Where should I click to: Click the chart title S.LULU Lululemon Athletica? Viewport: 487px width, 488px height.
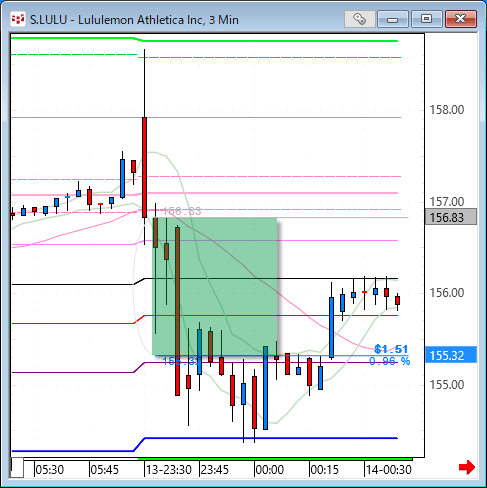134,20
